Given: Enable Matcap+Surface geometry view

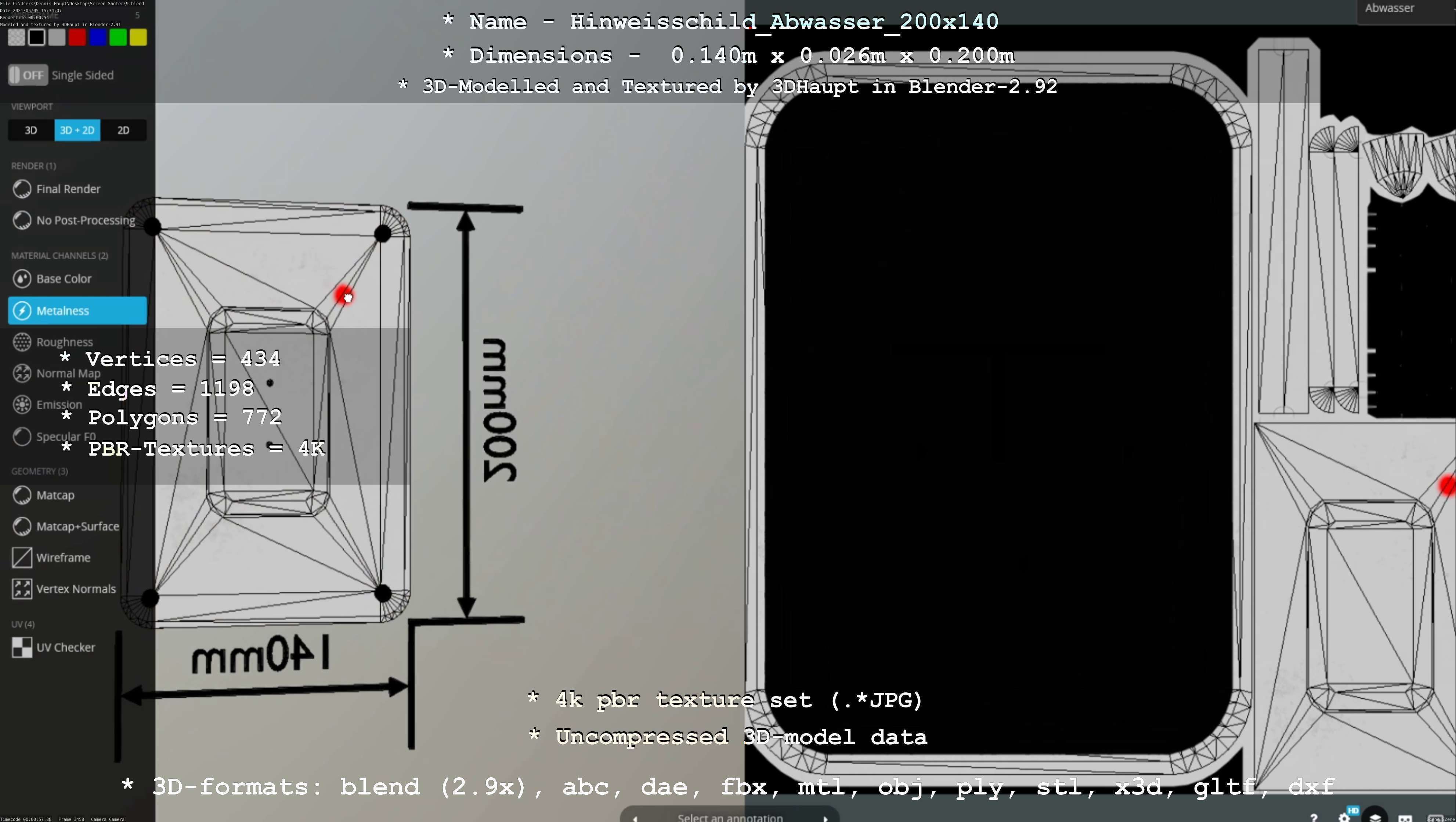Looking at the screenshot, I should [x=77, y=526].
